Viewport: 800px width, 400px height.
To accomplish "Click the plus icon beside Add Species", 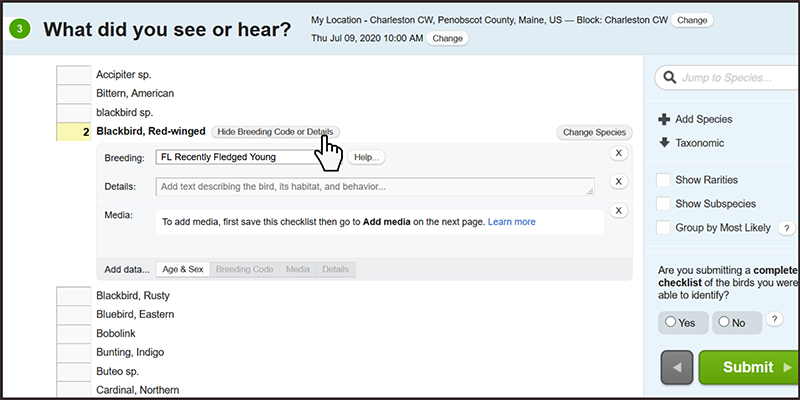I will (664, 119).
